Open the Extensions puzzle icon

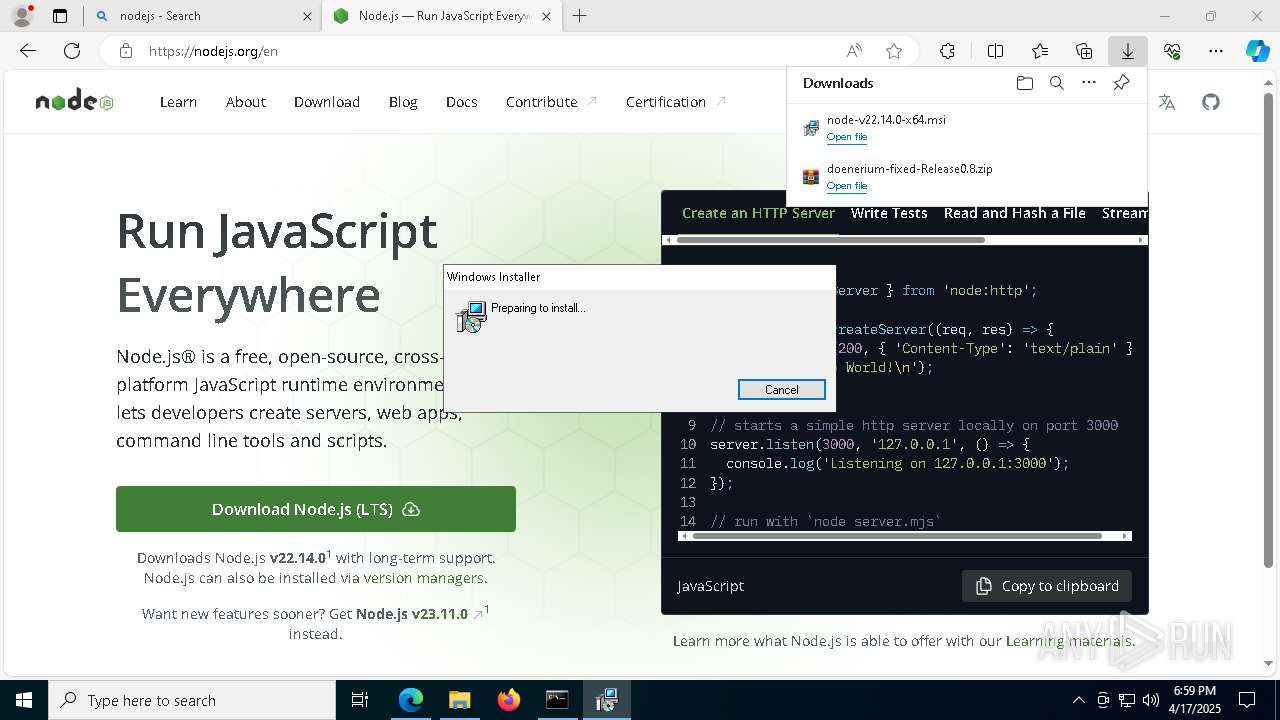coord(947,51)
